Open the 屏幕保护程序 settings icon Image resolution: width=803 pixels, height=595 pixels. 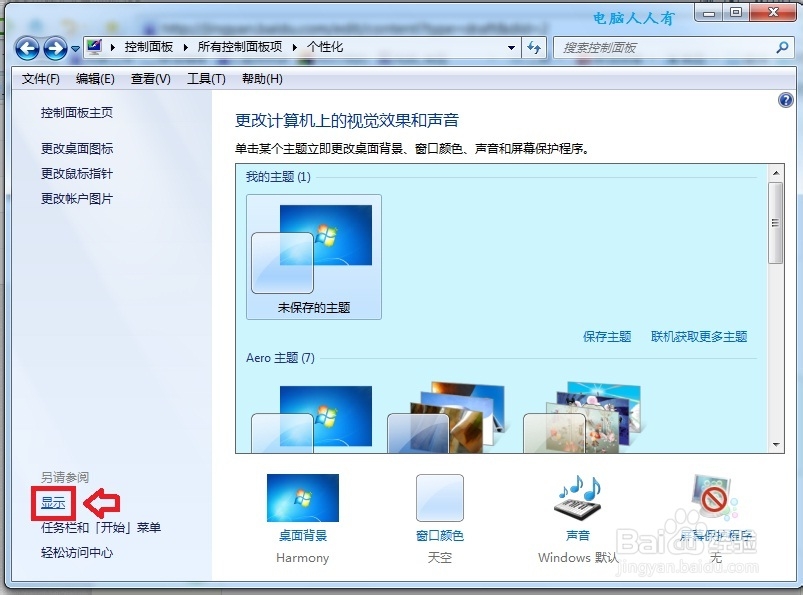(x=710, y=497)
